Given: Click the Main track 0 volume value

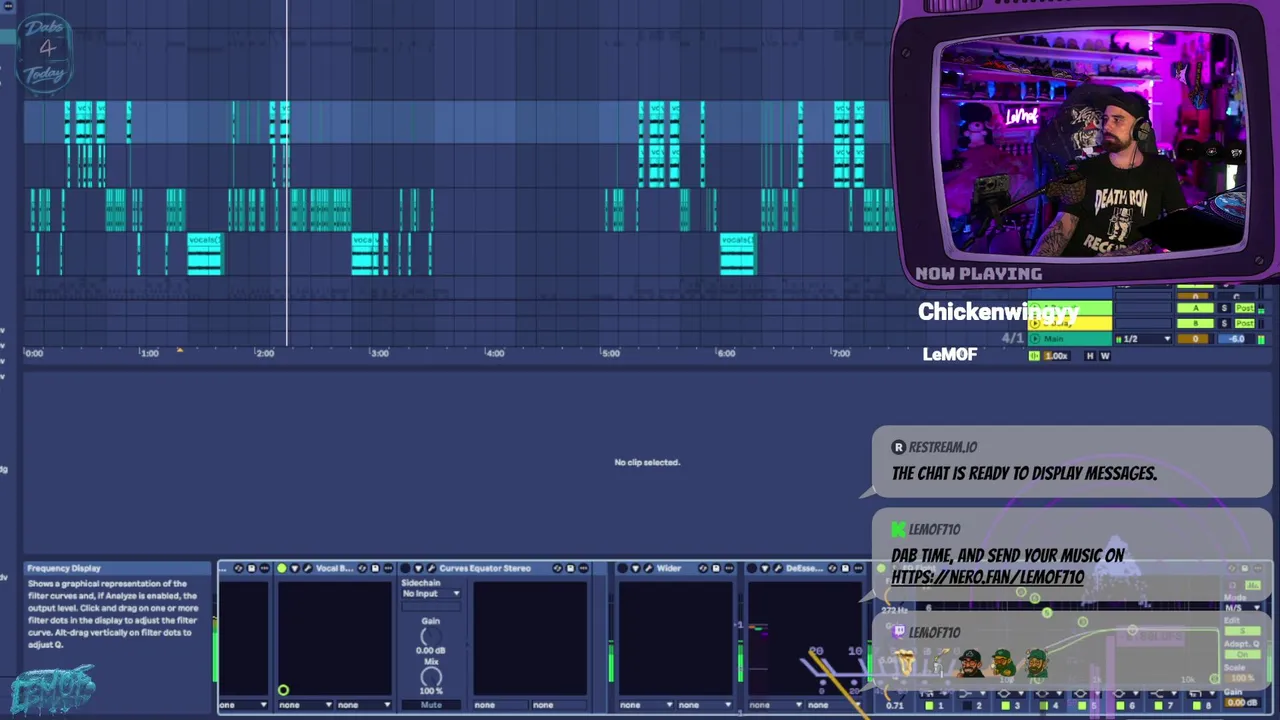Looking at the screenshot, I should point(1193,339).
